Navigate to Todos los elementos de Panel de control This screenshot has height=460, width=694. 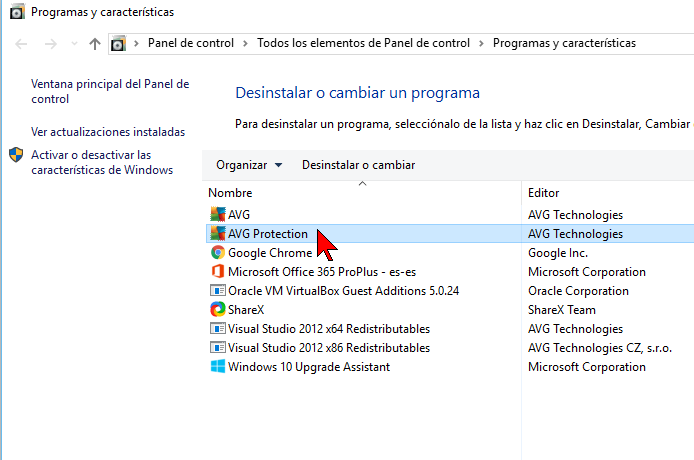(363, 43)
